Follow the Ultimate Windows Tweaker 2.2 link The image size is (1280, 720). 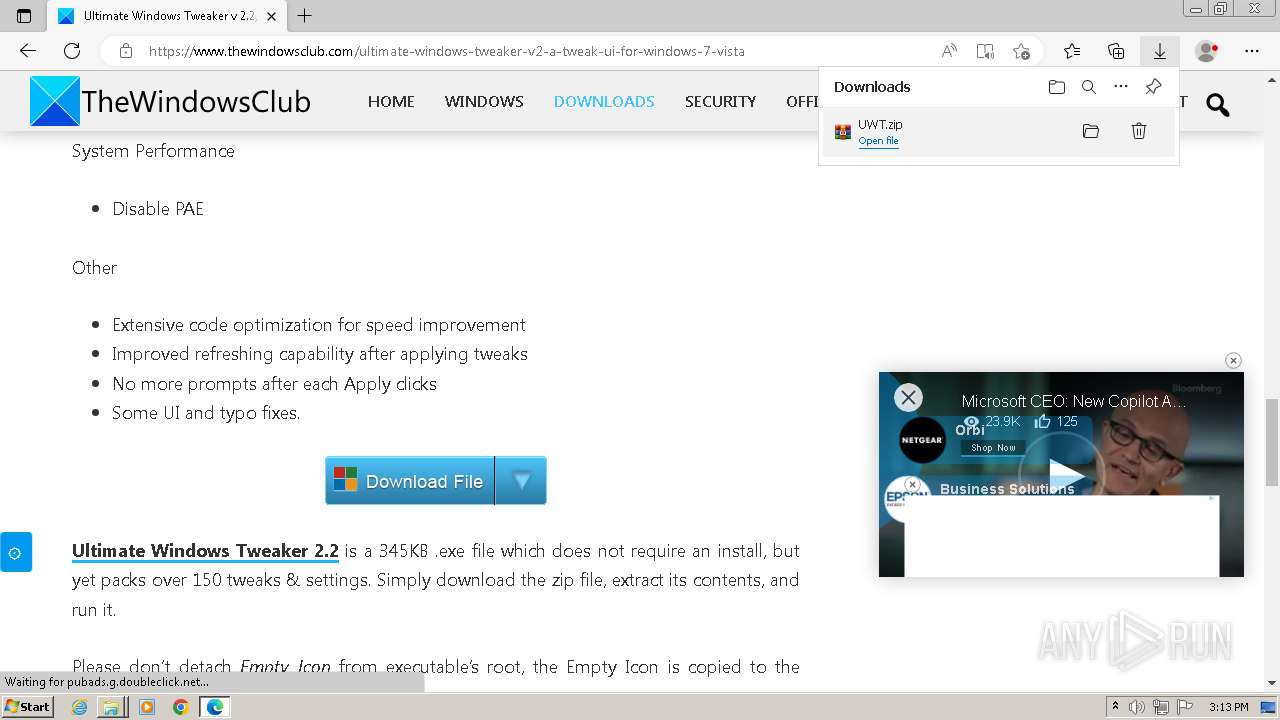tap(205, 551)
